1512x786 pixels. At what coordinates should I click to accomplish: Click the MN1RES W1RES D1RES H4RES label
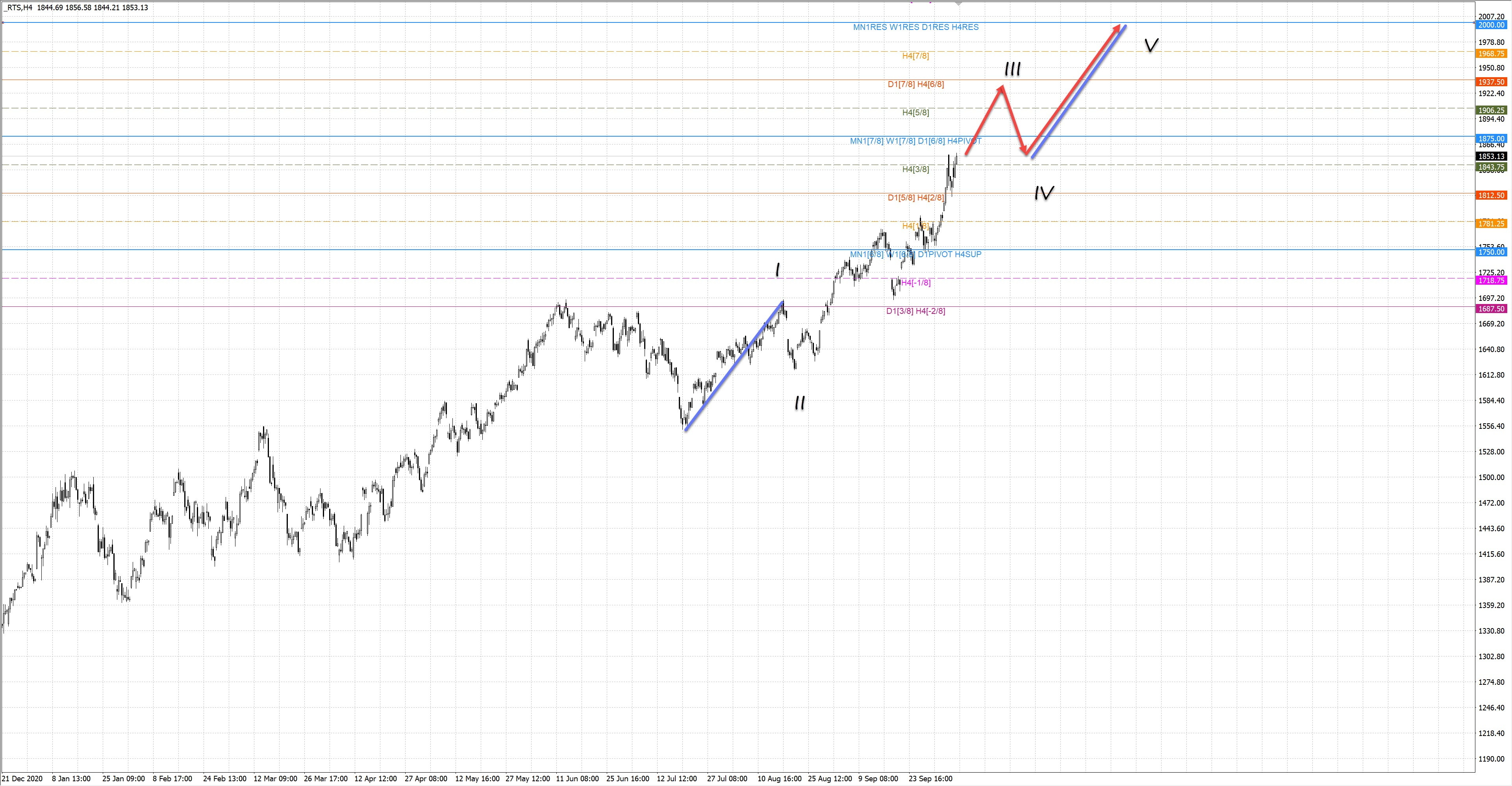click(x=915, y=27)
